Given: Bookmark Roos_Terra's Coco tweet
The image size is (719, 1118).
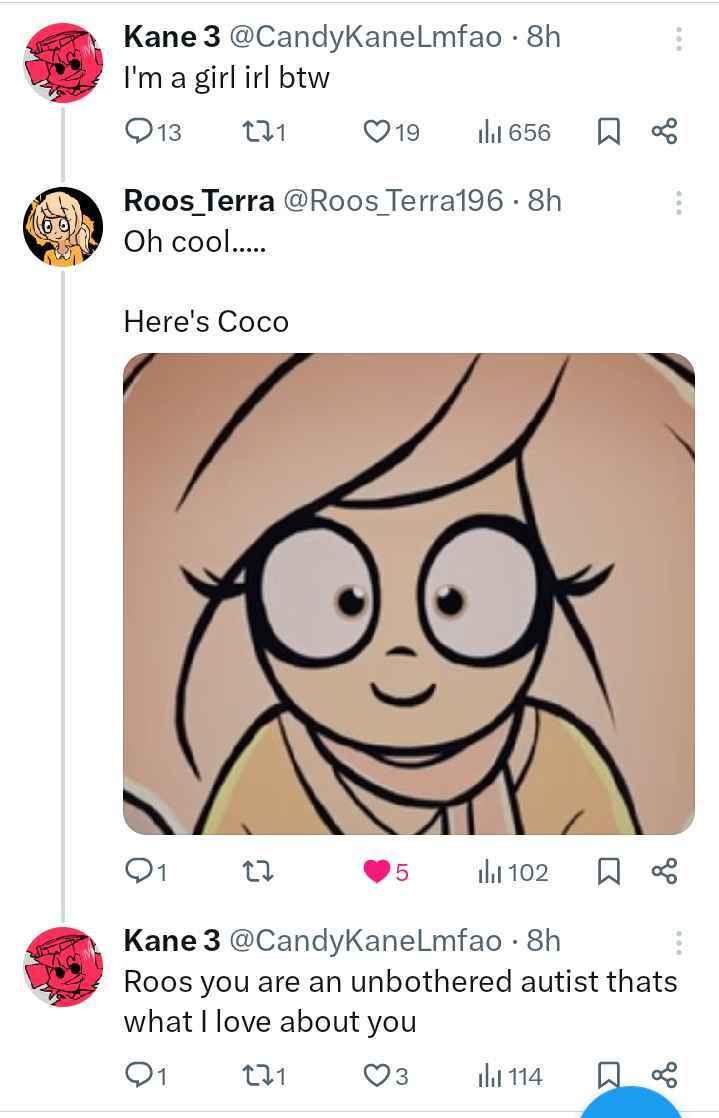Looking at the screenshot, I should pos(606,872).
